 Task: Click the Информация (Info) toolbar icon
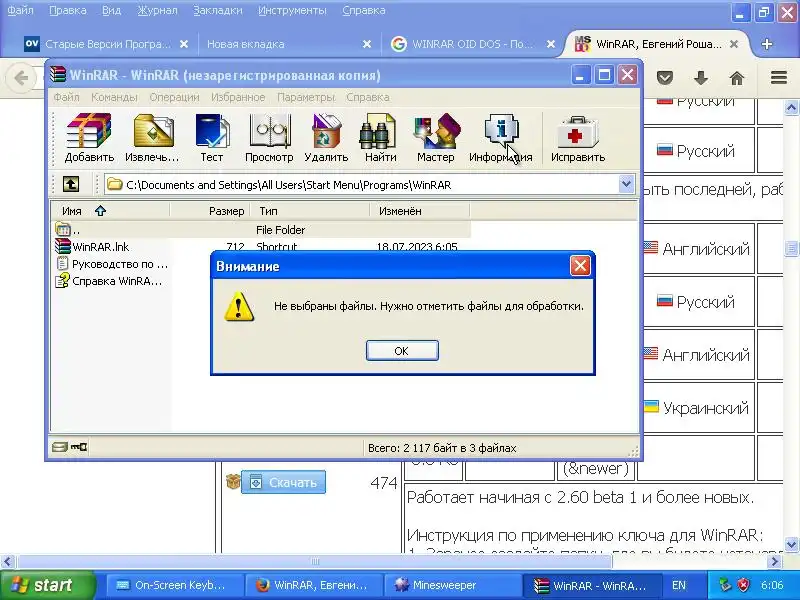pyautogui.click(x=501, y=138)
